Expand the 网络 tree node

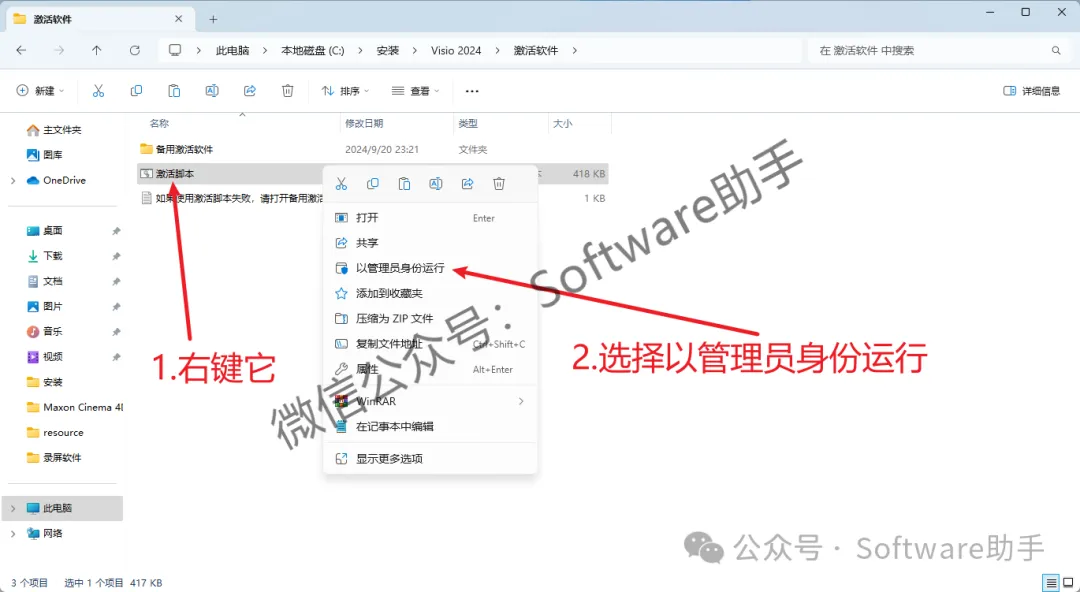click(13, 533)
